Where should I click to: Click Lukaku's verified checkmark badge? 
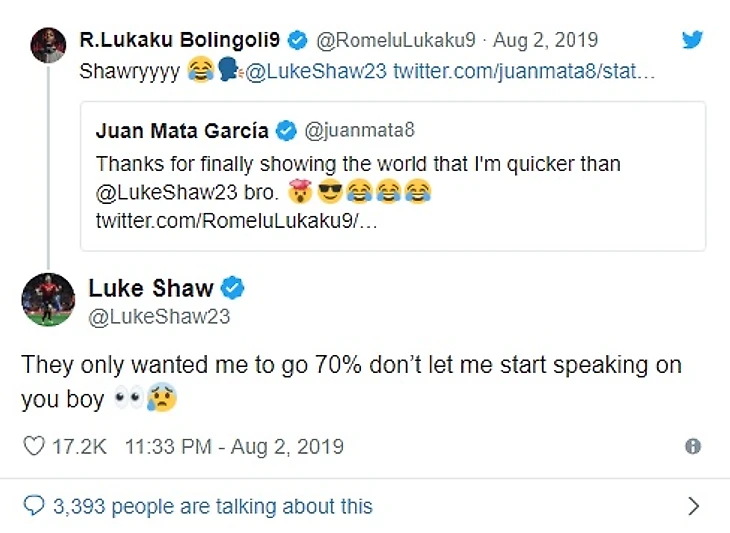click(x=297, y=41)
